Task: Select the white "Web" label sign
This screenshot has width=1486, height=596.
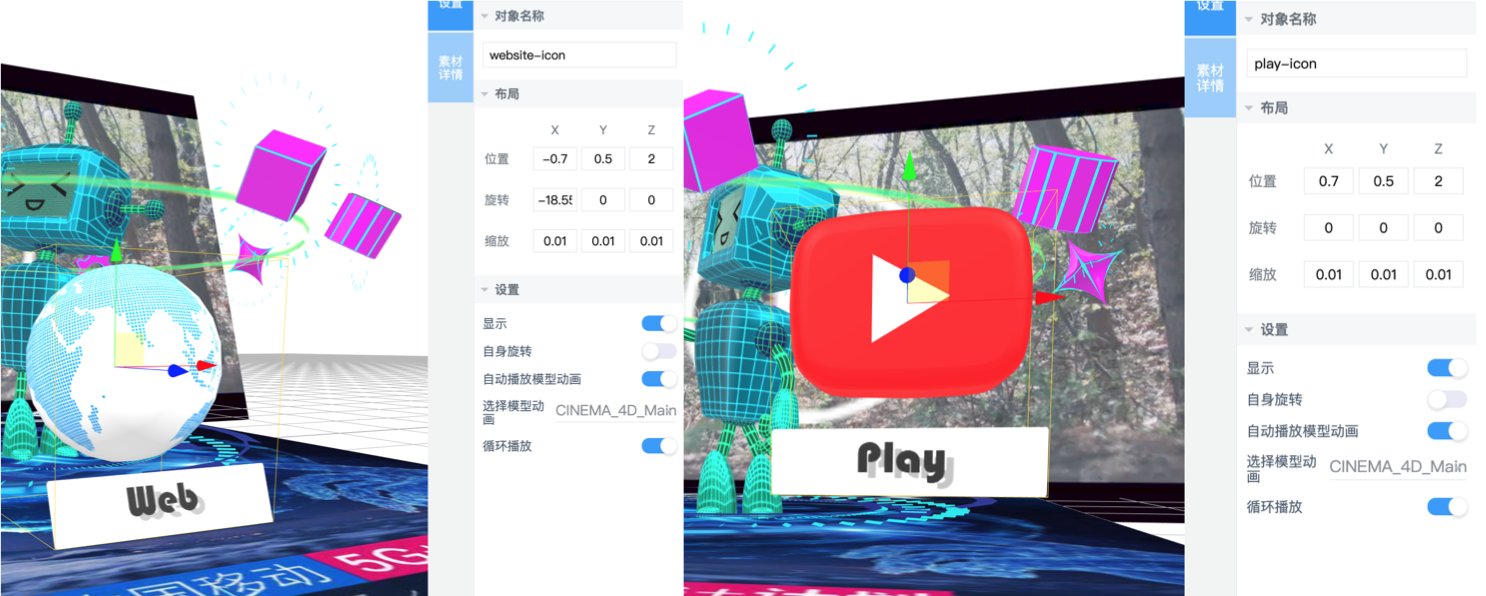Action: 160,503
